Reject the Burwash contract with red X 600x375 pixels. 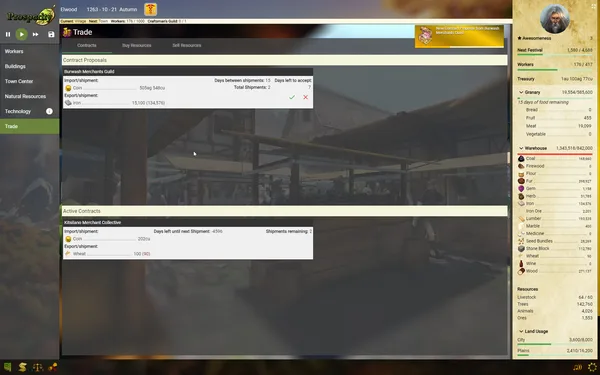(305, 97)
